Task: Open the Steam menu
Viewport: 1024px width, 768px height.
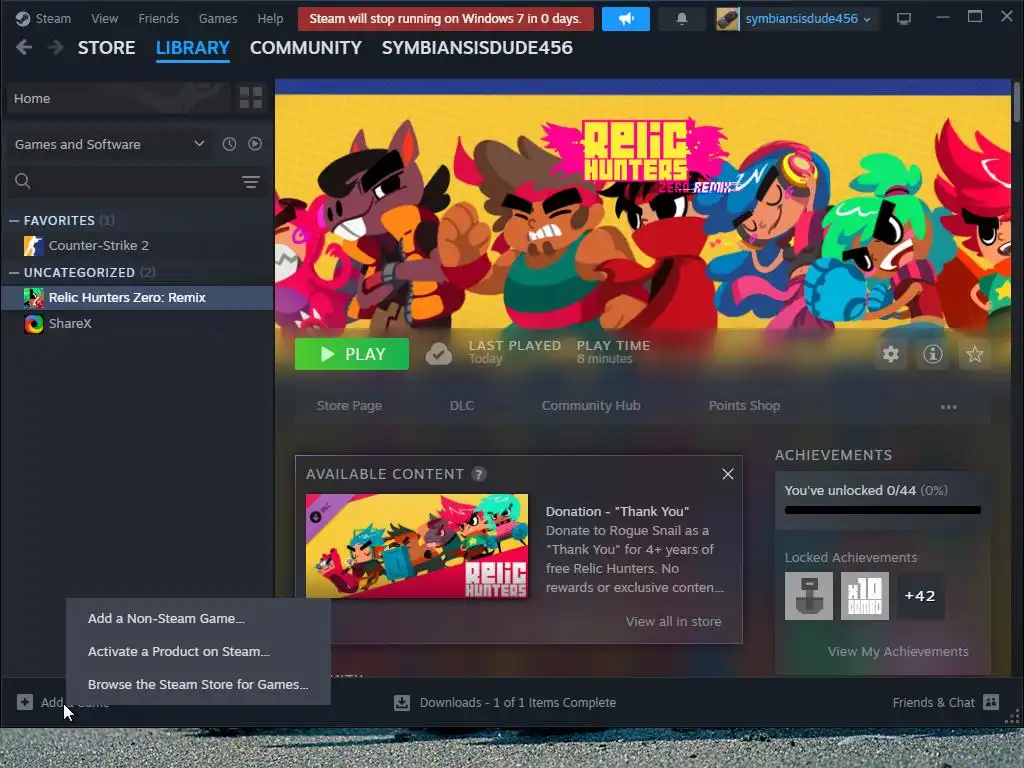Action: (53, 18)
